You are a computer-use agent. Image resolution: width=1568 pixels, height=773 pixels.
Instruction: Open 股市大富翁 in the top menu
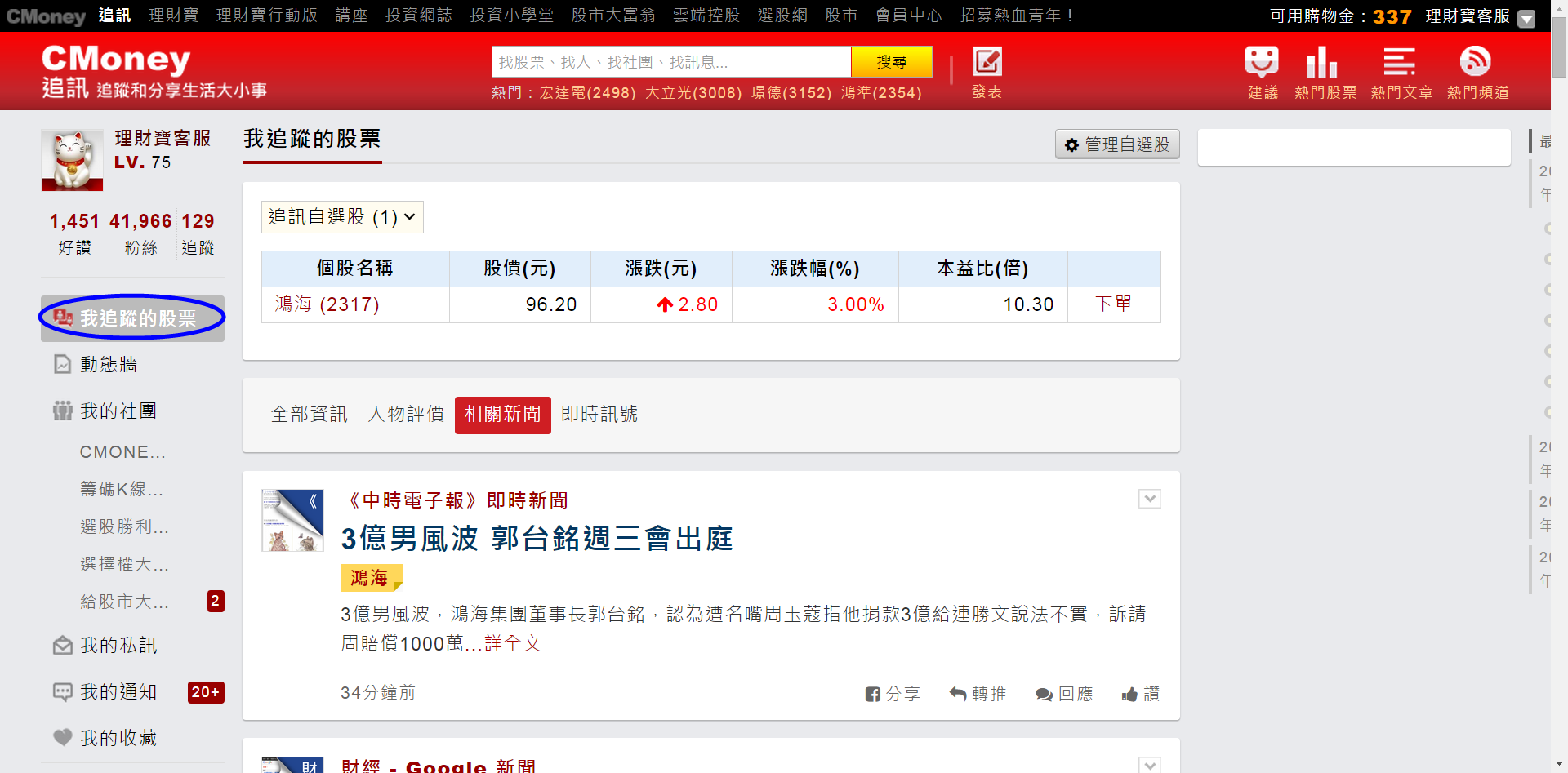613,16
